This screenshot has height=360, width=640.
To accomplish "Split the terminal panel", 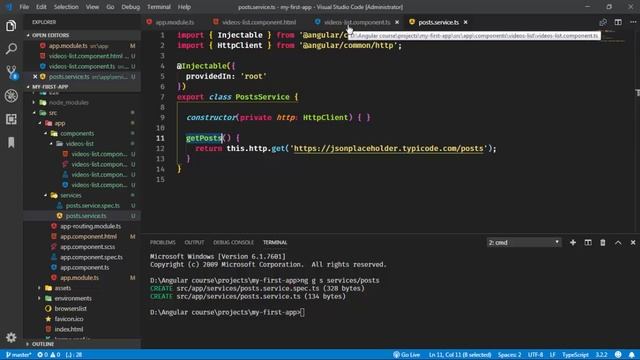I will (588, 242).
